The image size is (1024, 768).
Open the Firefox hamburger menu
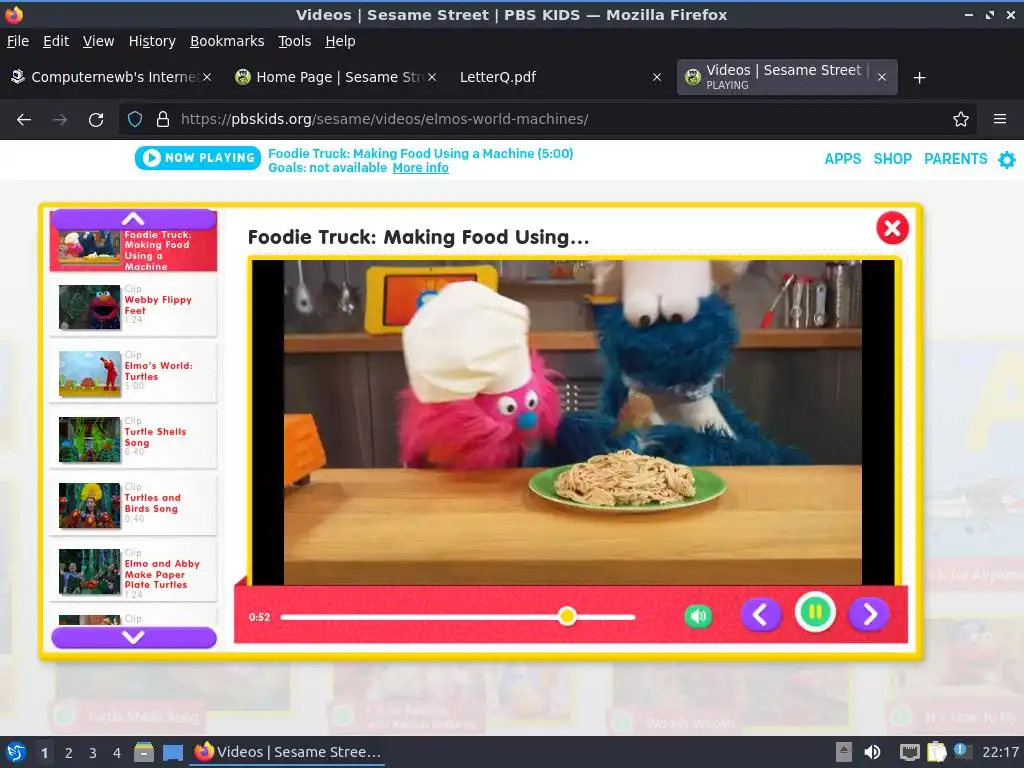(x=999, y=119)
